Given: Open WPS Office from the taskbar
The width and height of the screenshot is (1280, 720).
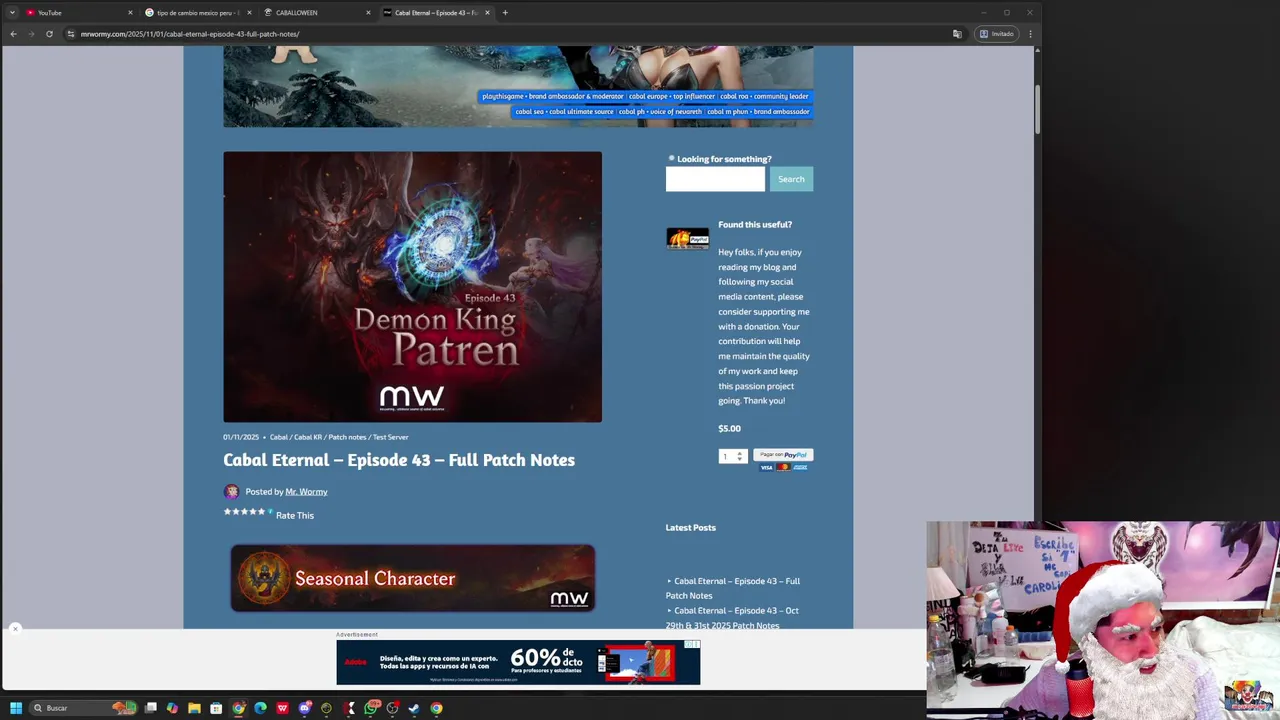Looking at the screenshot, I should 282,708.
